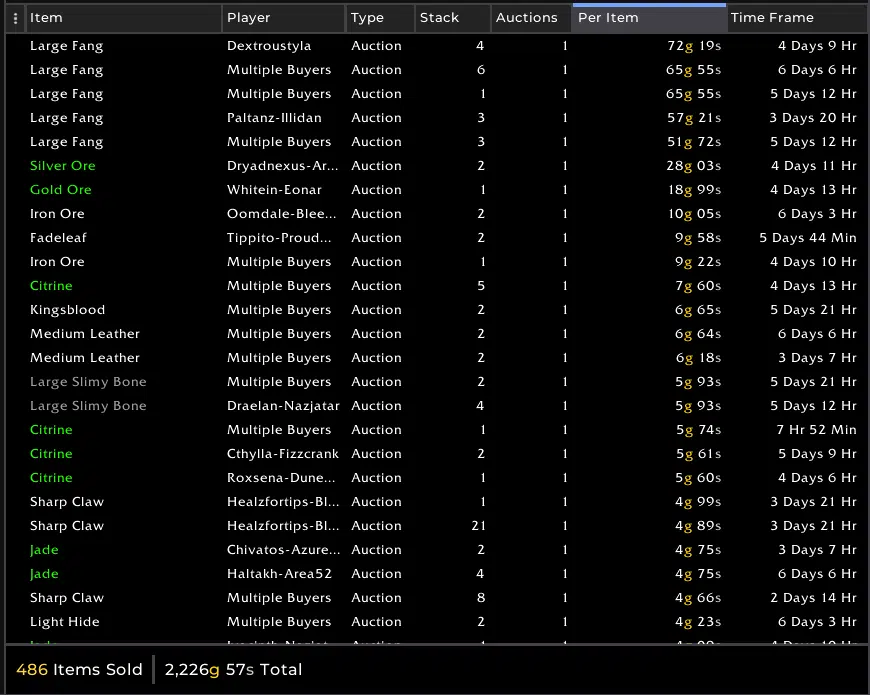Click Jade row from Haltakh-Area52
This screenshot has width=870, height=695.
click(45, 574)
